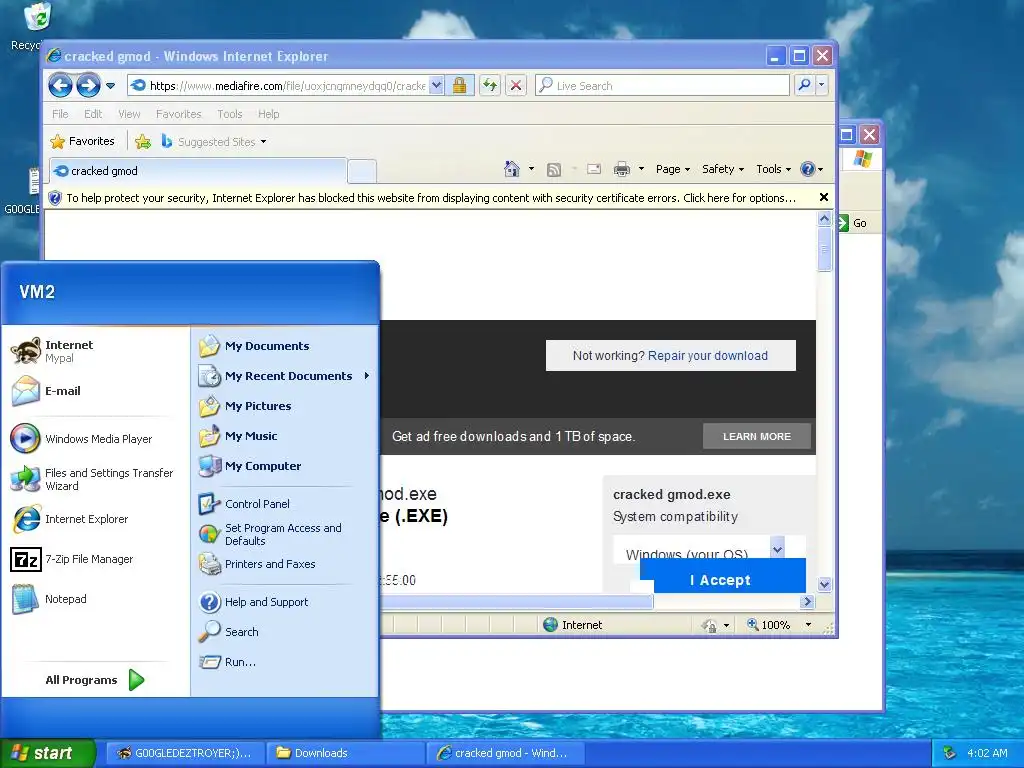Open a new blank tab
Image resolution: width=1024 pixels, height=768 pixels.
pyautogui.click(x=362, y=171)
